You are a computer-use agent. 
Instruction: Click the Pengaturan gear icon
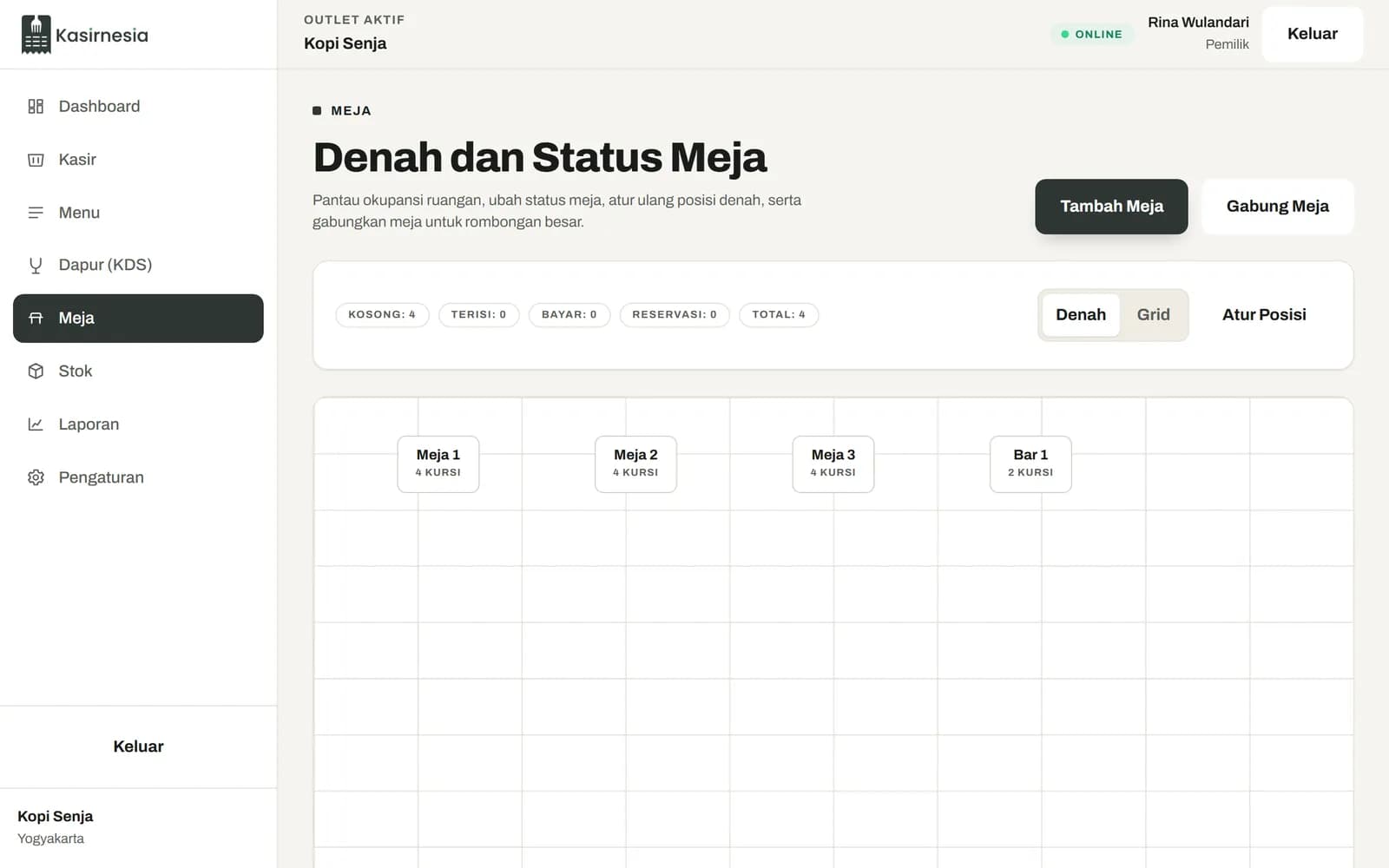(36, 477)
